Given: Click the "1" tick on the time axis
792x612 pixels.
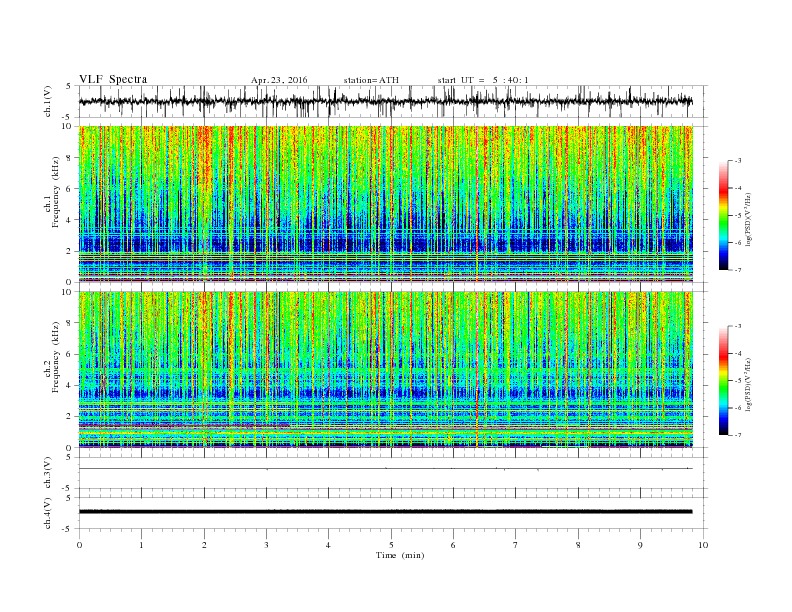Looking at the screenshot, I should 141,545.
